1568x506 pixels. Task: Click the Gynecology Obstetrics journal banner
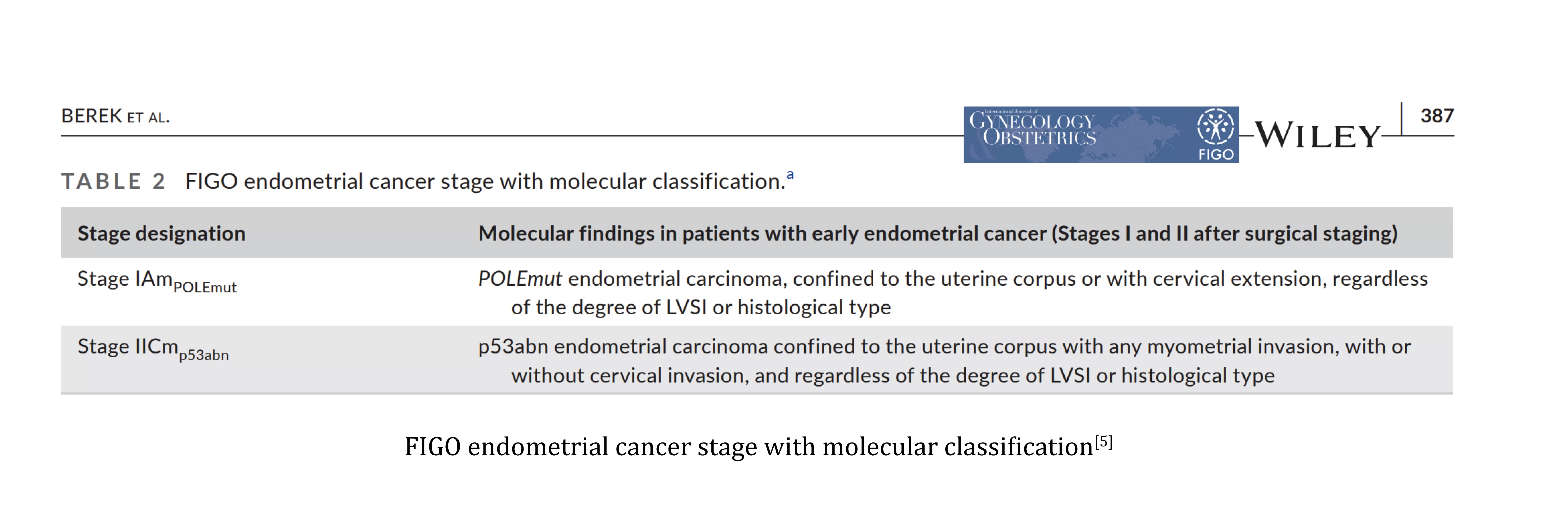(x=1100, y=134)
